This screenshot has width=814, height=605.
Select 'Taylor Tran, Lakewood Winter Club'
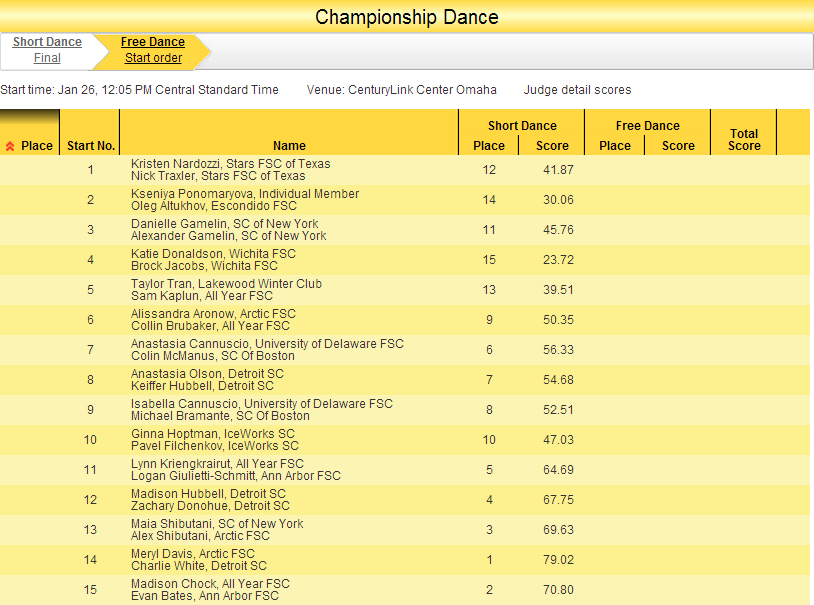226,284
